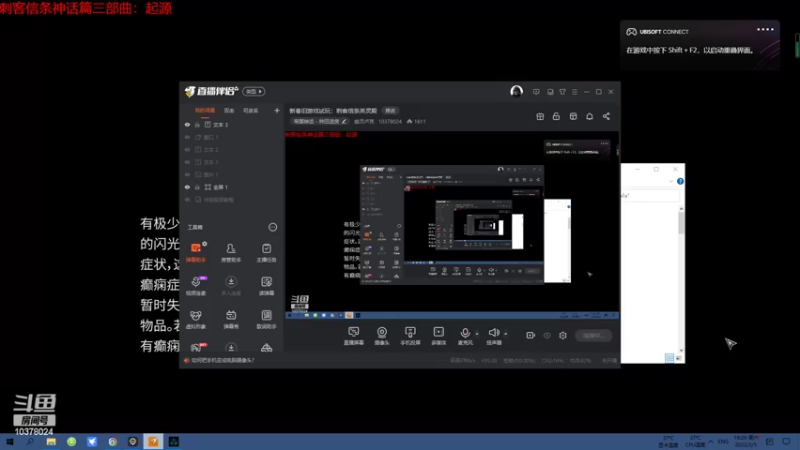Toggle the lock on 文本 3 source
The width and height of the screenshot is (800, 450).
pos(197,124)
